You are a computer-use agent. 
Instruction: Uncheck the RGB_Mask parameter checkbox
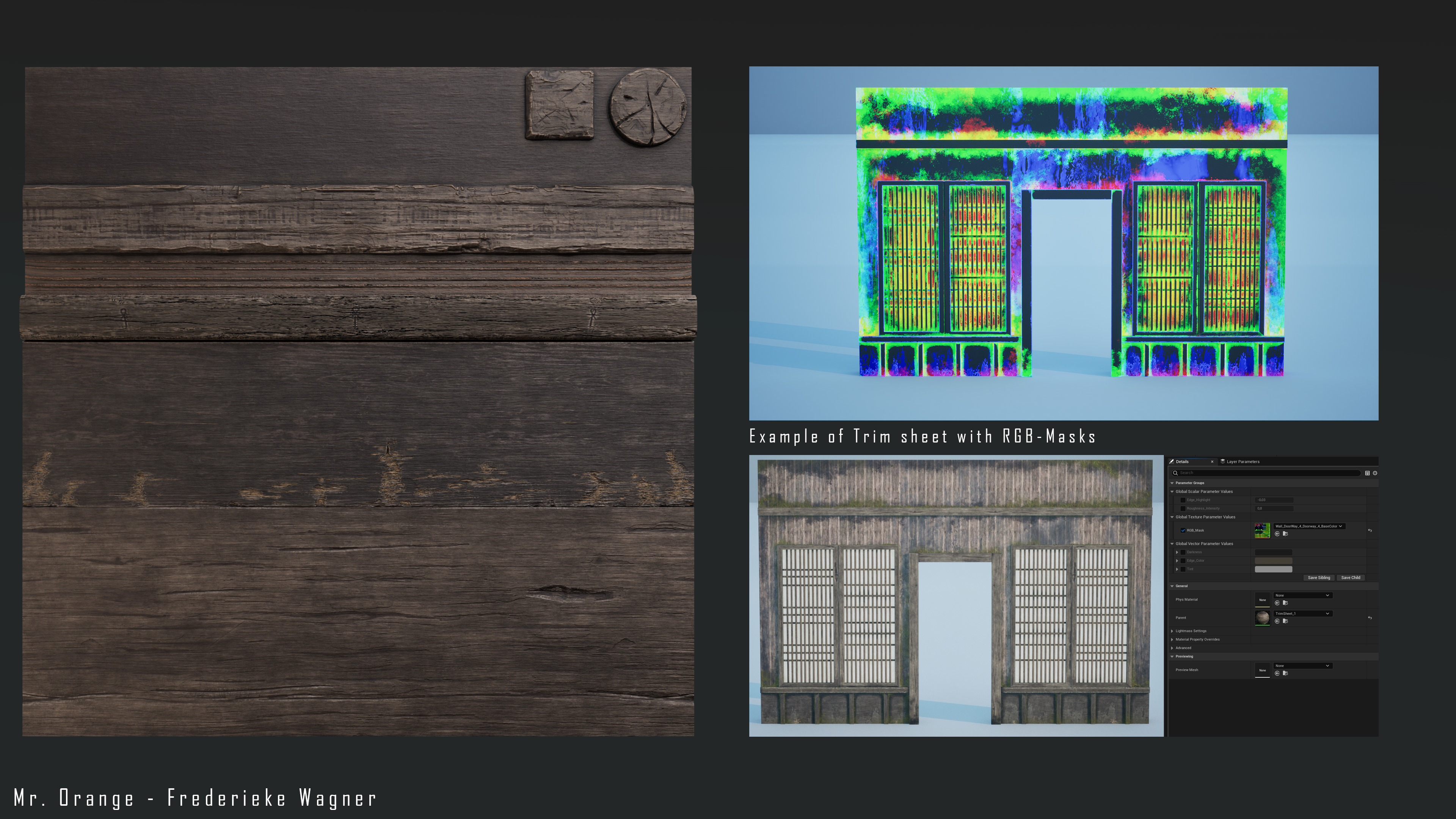[1183, 530]
